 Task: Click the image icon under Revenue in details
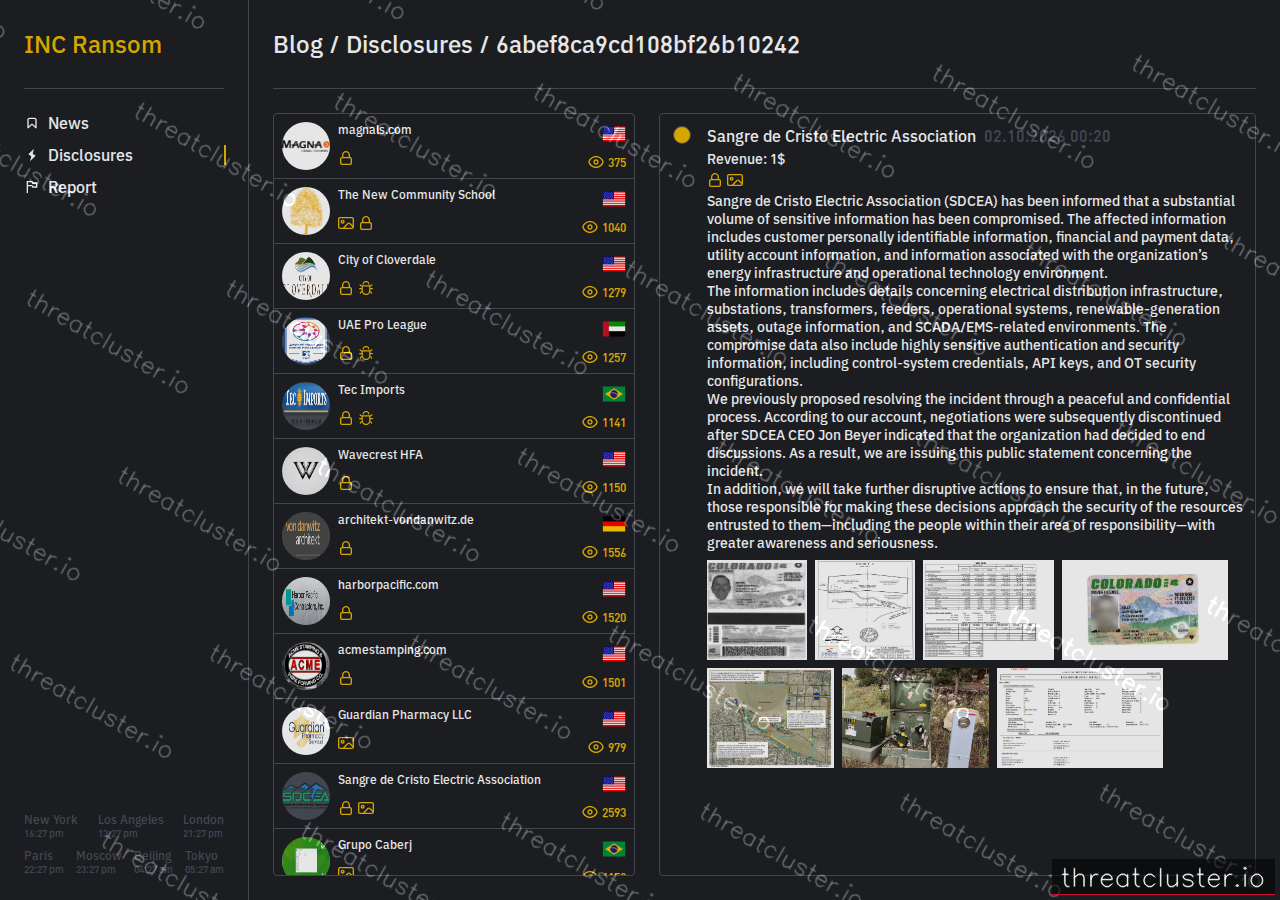tap(735, 180)
